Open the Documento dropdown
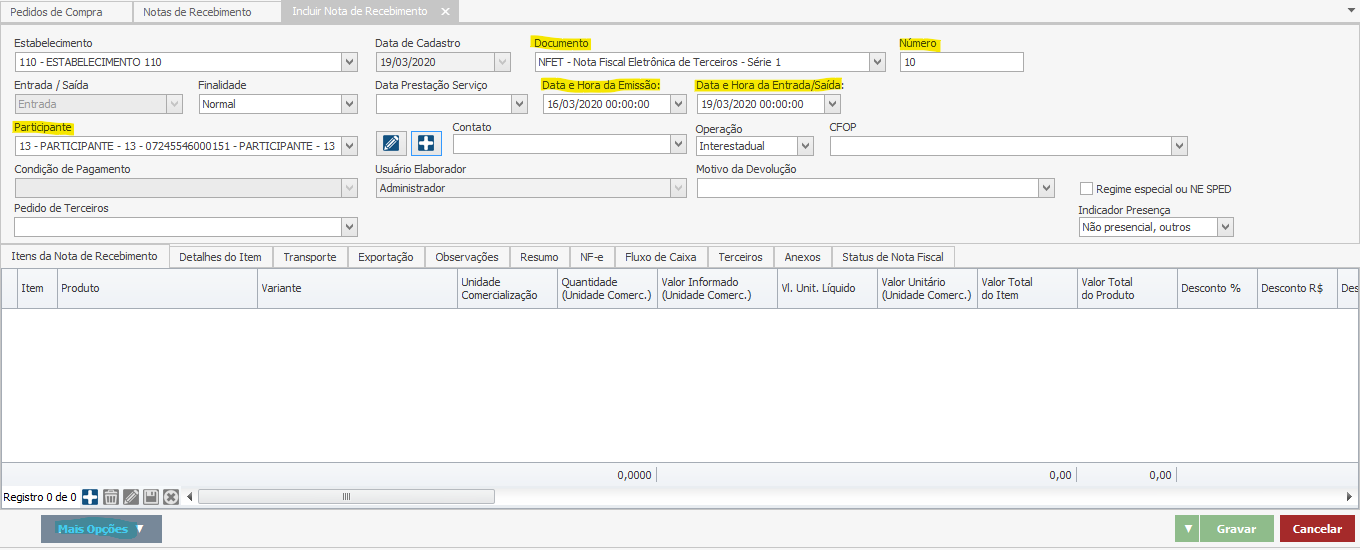 pos(877,62)
